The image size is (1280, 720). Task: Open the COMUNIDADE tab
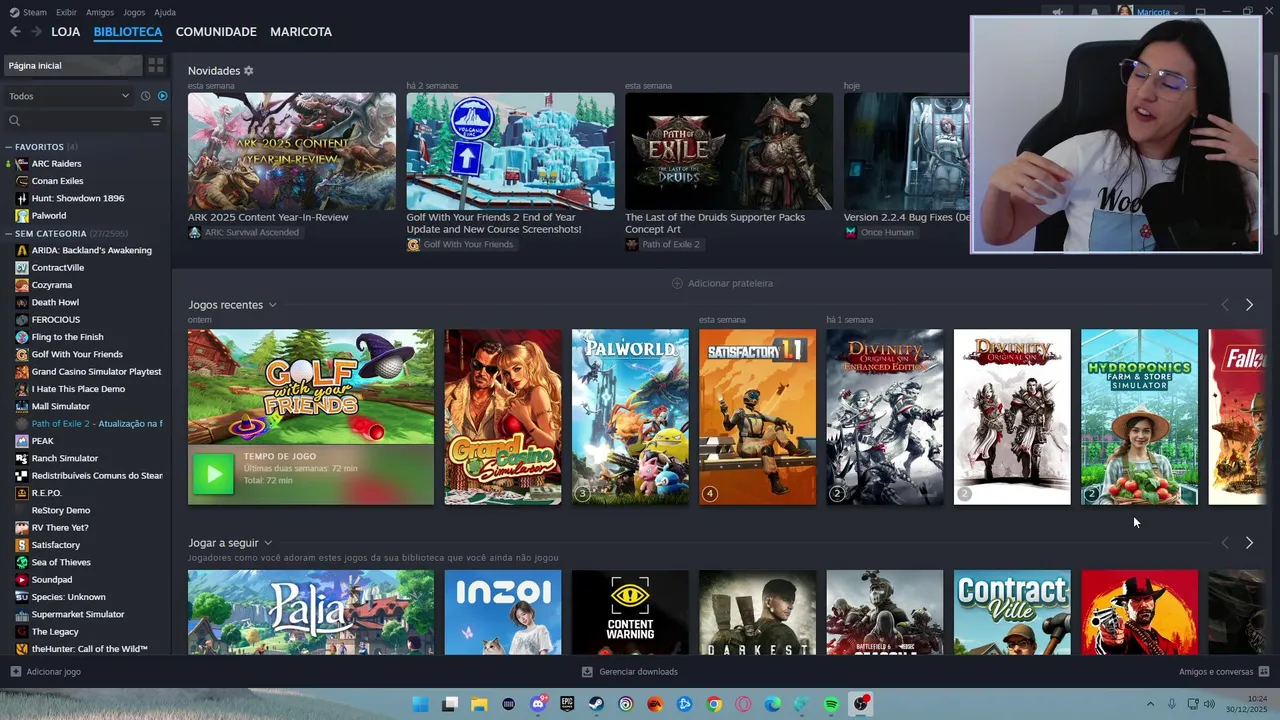[x=216, y=32]
